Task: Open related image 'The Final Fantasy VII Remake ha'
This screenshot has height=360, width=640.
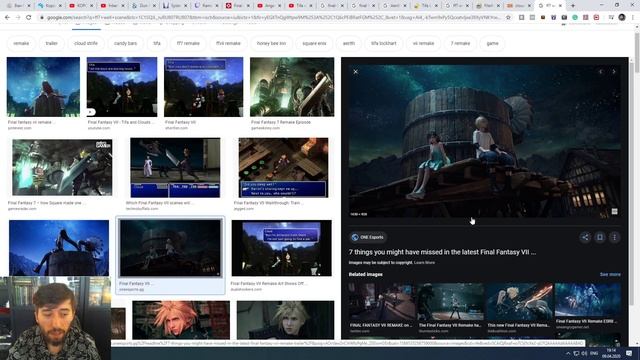Action: click(x=451, y=302)
